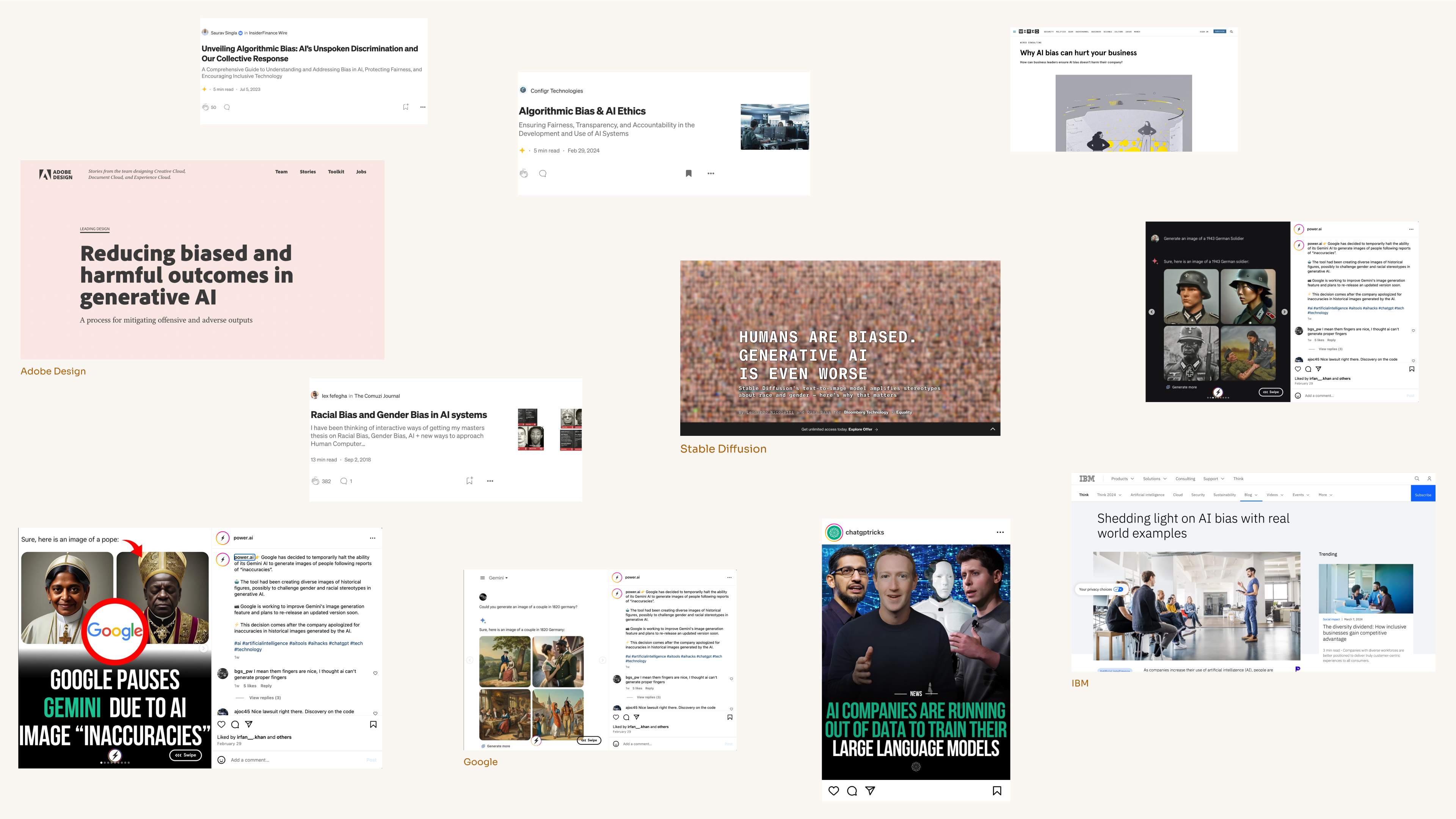
Task: Click View replies (3) under pope post
Action: tap(265, 698)
